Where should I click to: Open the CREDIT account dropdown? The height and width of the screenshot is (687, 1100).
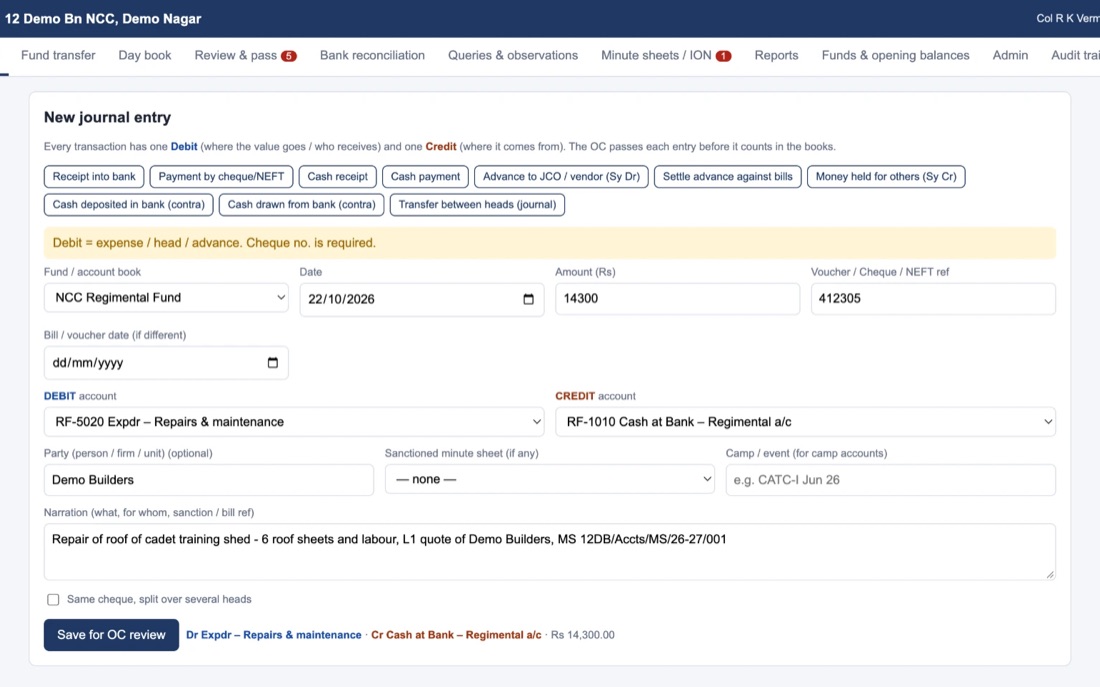click(805, 422)
